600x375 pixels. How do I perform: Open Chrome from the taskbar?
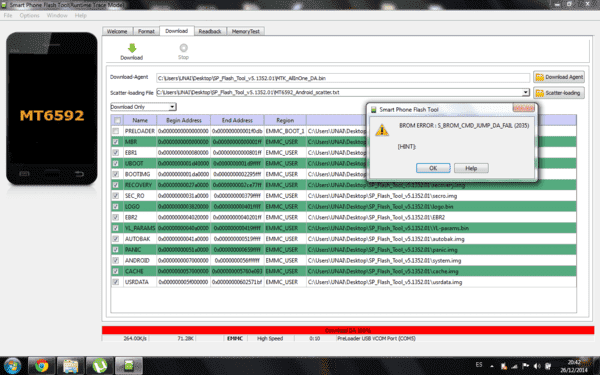coord(42,365)
